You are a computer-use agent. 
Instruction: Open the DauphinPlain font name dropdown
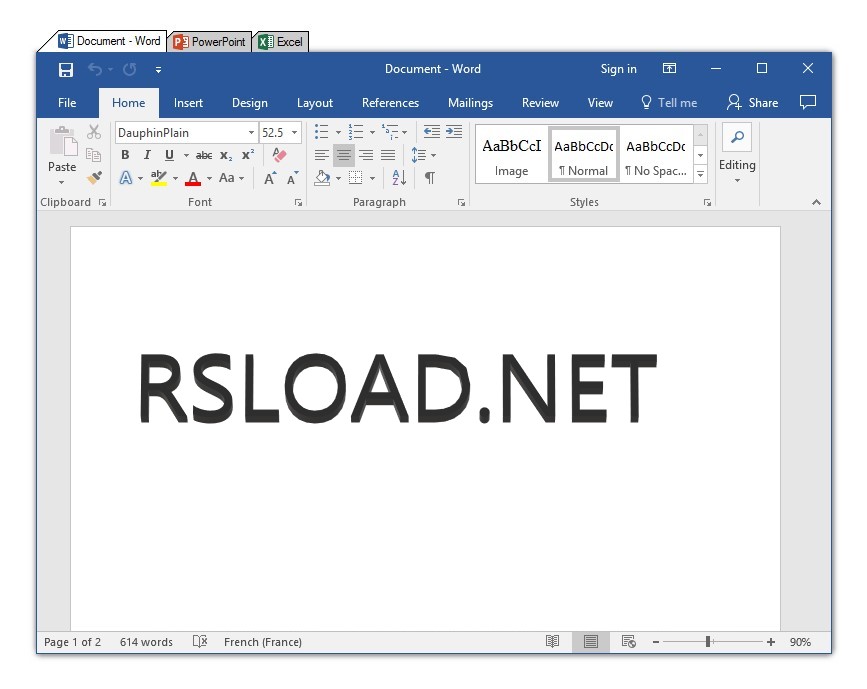coord(251,133)
